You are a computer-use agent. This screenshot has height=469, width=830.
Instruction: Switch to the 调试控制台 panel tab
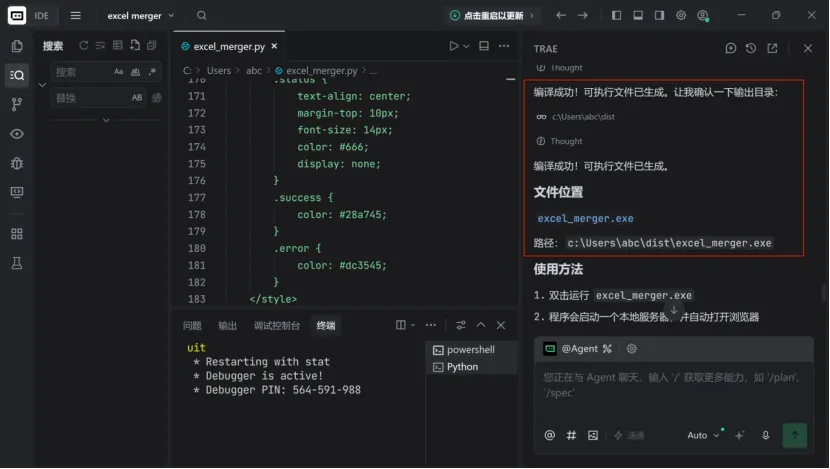point(277,326)
